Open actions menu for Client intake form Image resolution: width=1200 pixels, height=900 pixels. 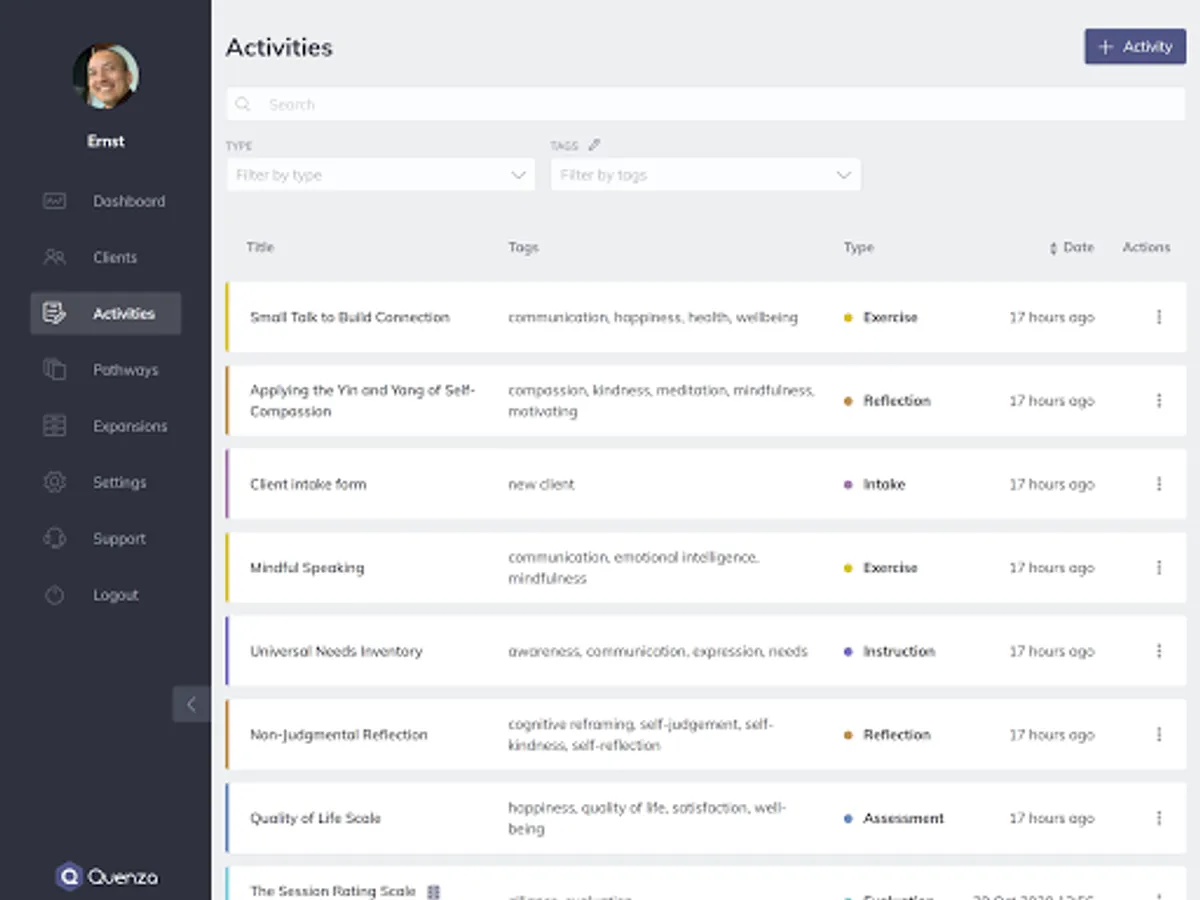(1159, 484)
